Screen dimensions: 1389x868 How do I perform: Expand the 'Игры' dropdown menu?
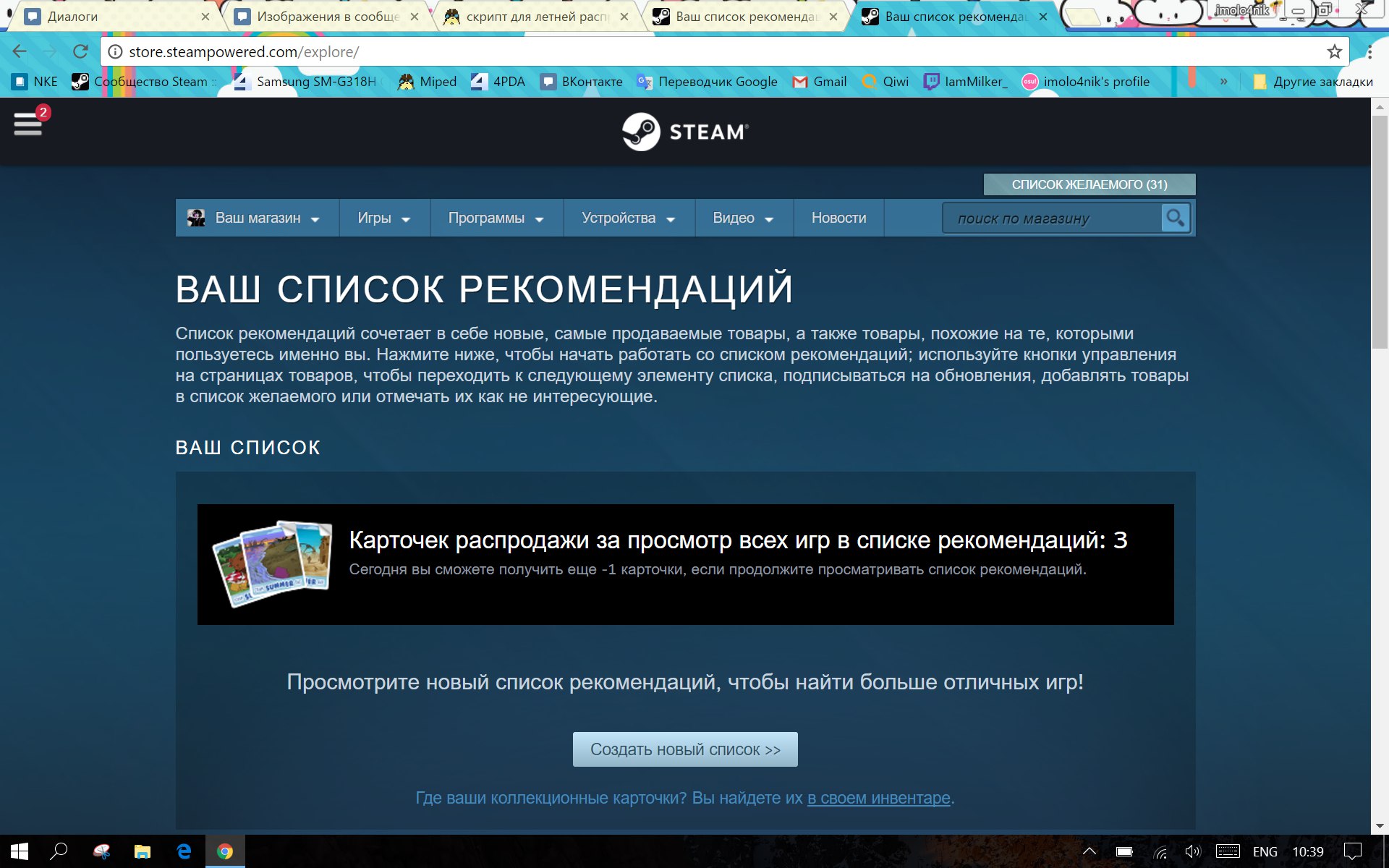coord(385,218)
